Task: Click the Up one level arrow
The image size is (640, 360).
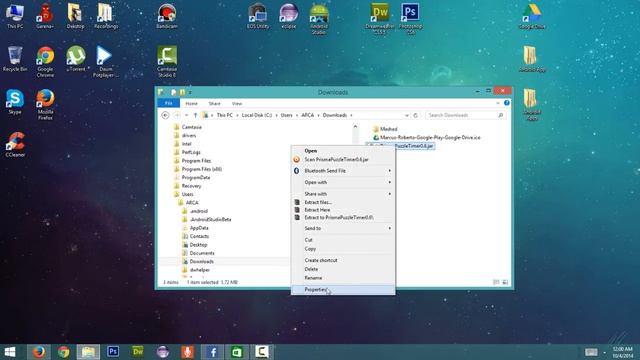Action: coord(196,116)
